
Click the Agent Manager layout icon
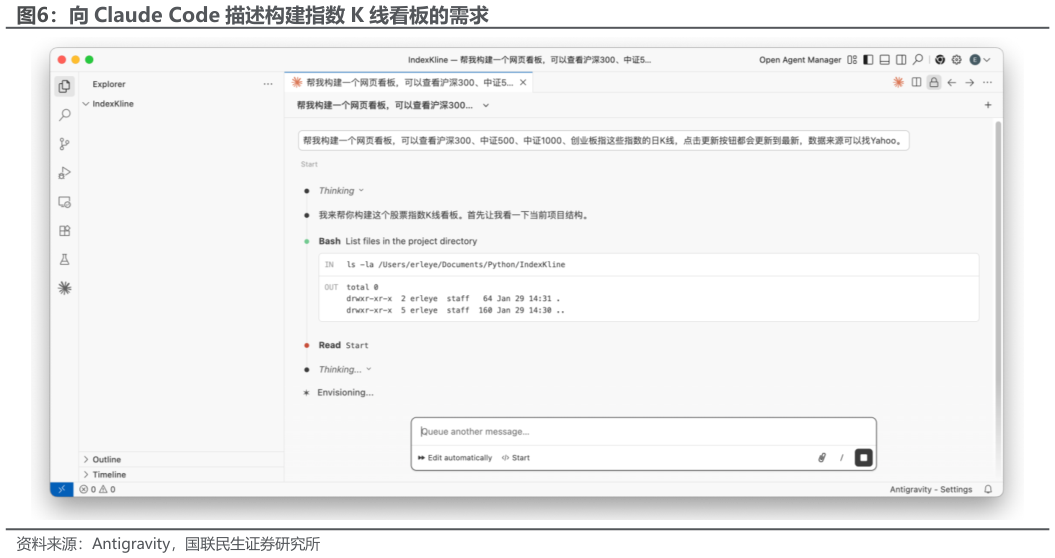[x=852, y=60]
